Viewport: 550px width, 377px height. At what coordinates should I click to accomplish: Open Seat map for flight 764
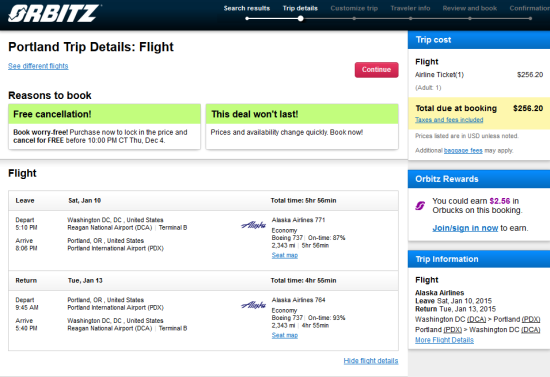[284, 335]
